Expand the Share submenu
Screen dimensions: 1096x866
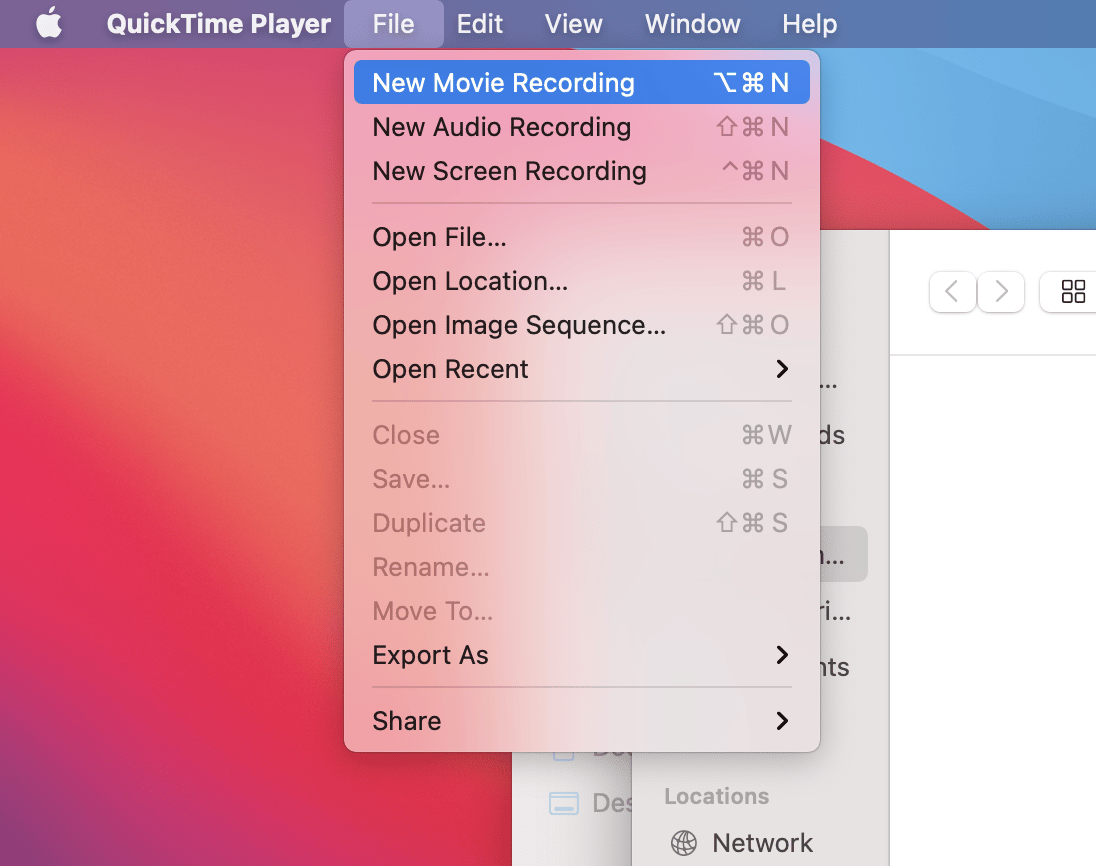[582, 721]
